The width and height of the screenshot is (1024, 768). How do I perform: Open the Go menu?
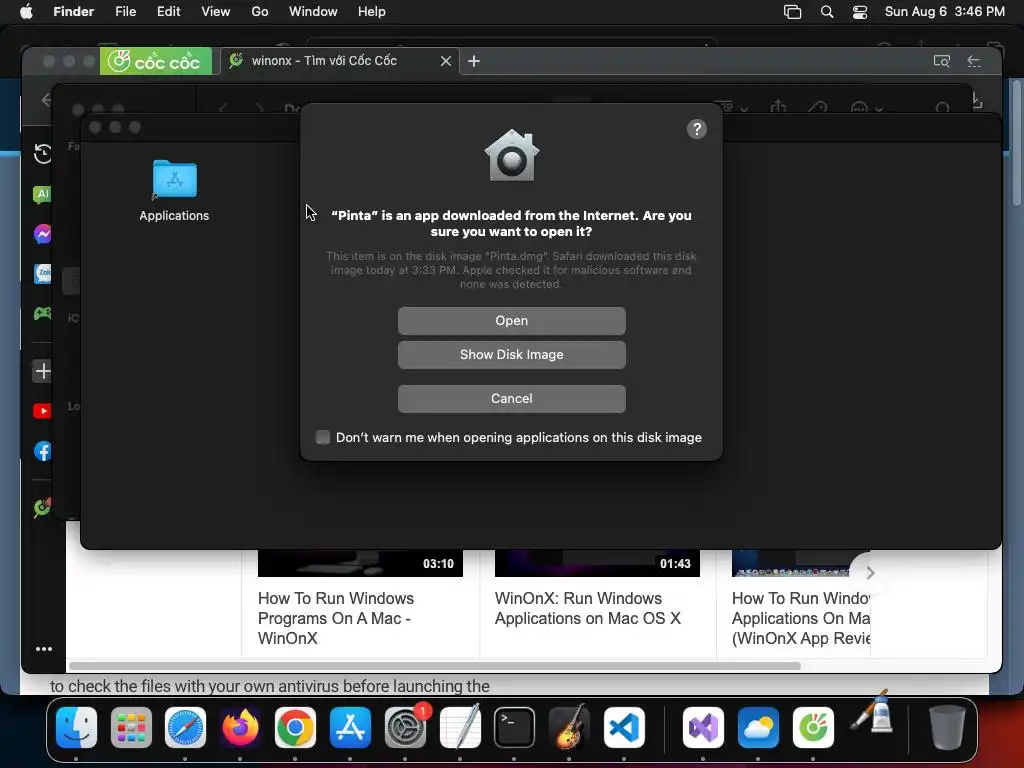point(259,12)
